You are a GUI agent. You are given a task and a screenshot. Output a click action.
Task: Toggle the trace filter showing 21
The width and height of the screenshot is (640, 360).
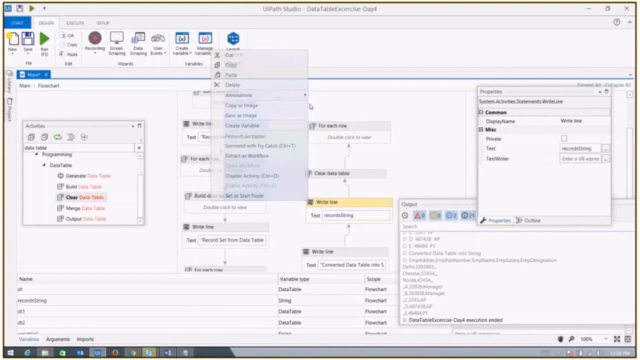468,216
